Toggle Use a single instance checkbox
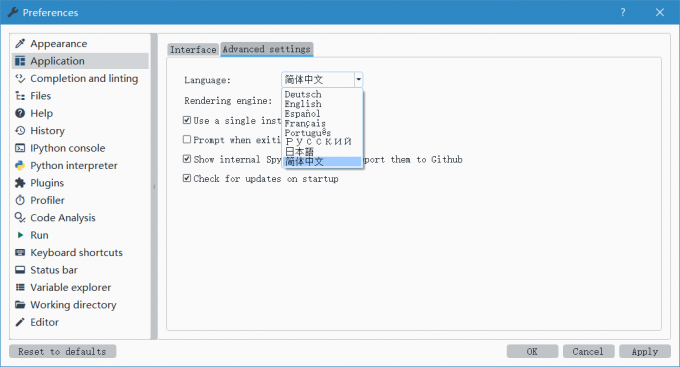Viewport: 680px width, 367px height. [187, 120]
